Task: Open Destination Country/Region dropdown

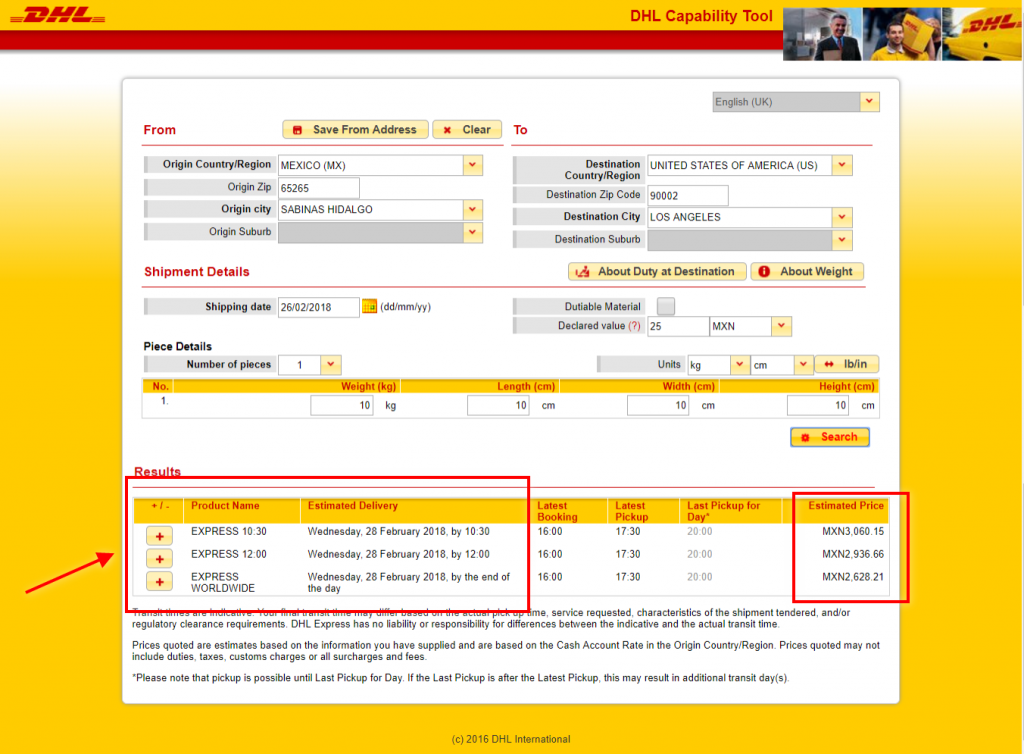Action: click(x=842, y=165)
